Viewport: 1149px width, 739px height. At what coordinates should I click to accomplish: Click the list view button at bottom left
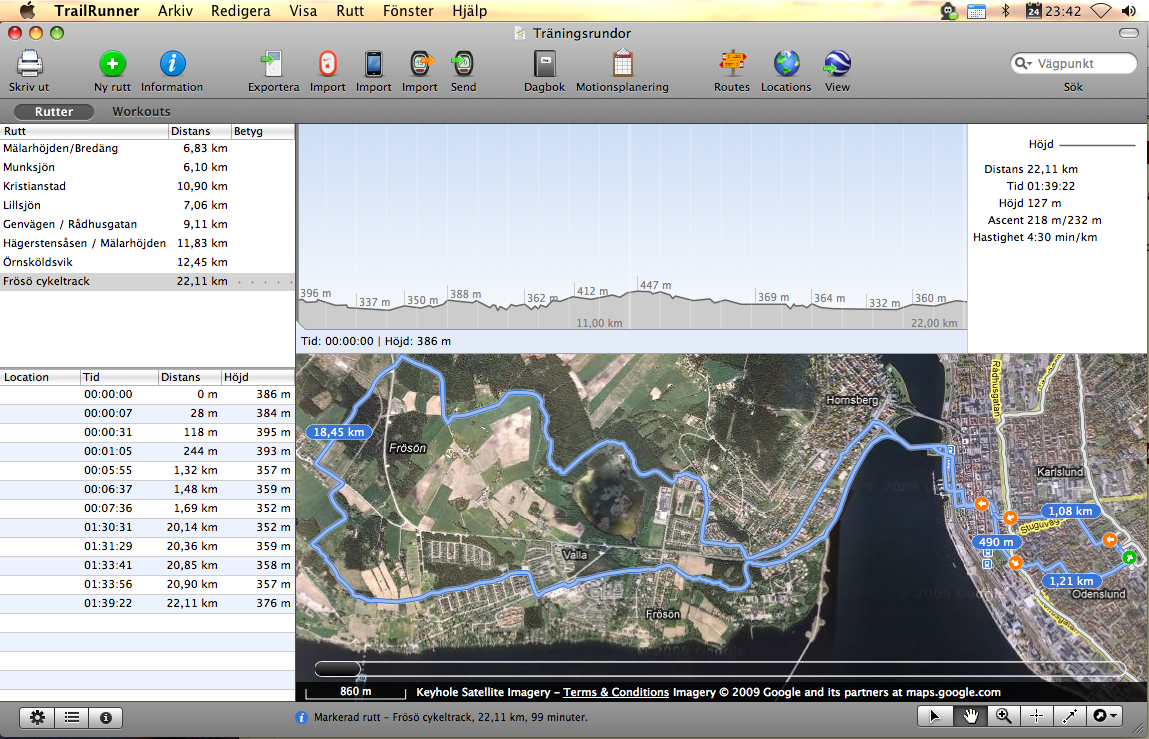[x=71, y=718]
